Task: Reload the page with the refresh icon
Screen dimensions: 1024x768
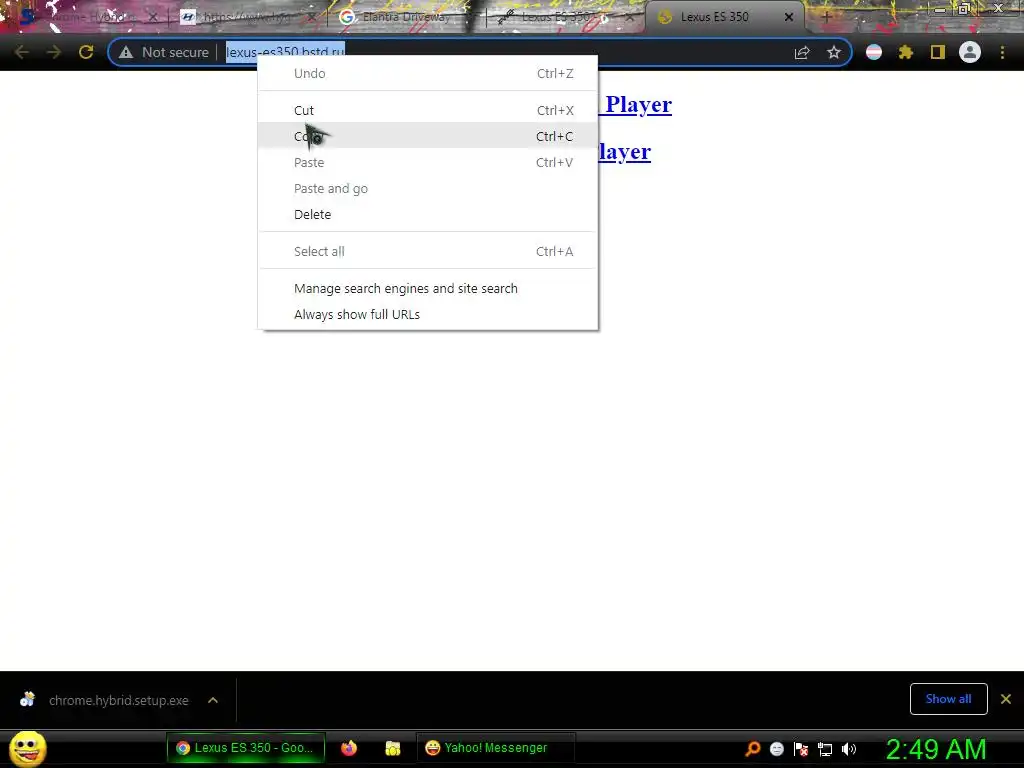Action: tap(86, 52)
